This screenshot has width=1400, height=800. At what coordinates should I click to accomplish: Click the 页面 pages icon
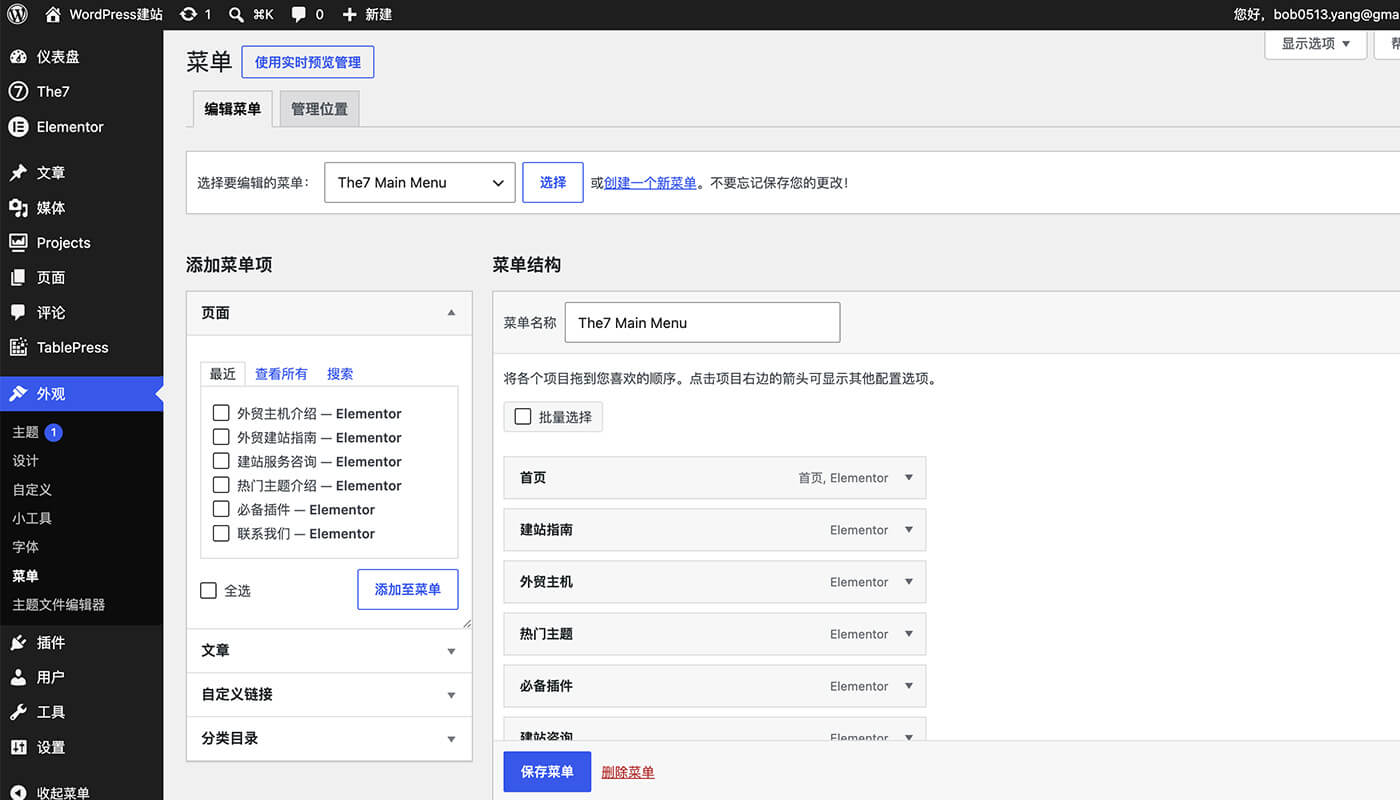coord(18,277)
